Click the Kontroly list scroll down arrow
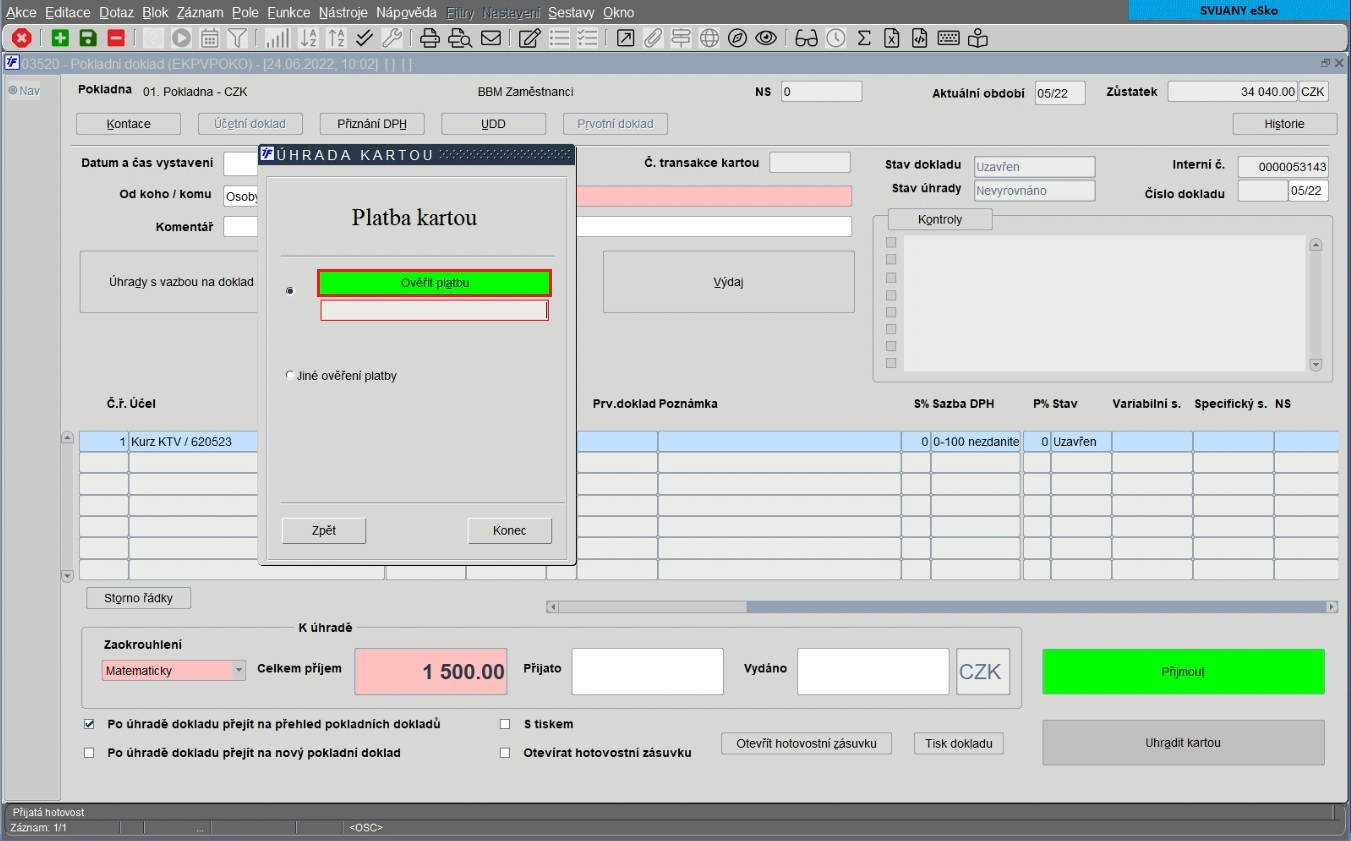 pos(1316,365)
